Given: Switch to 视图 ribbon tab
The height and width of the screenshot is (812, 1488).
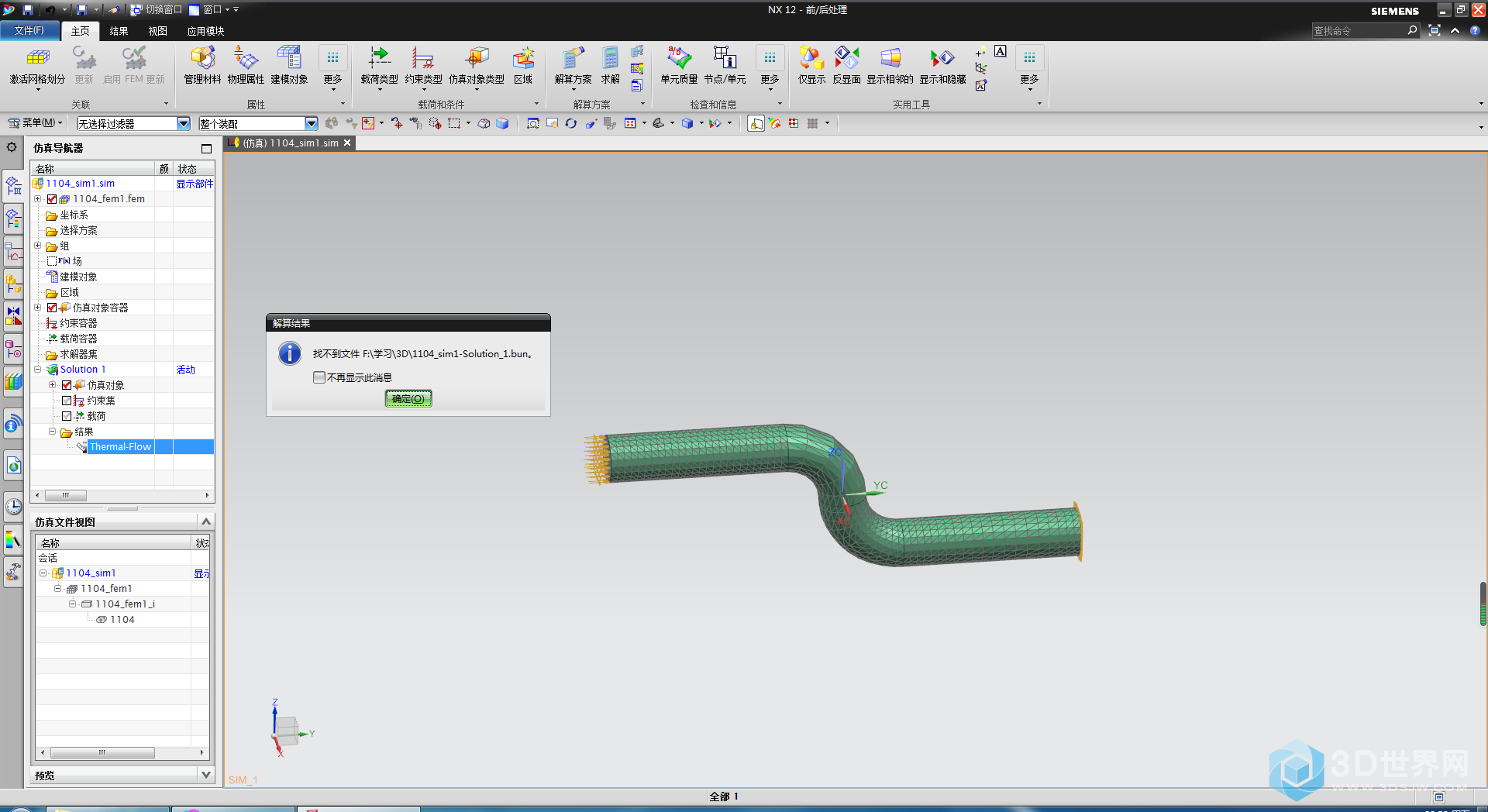Looking at the screenshot, I should 157,31.
